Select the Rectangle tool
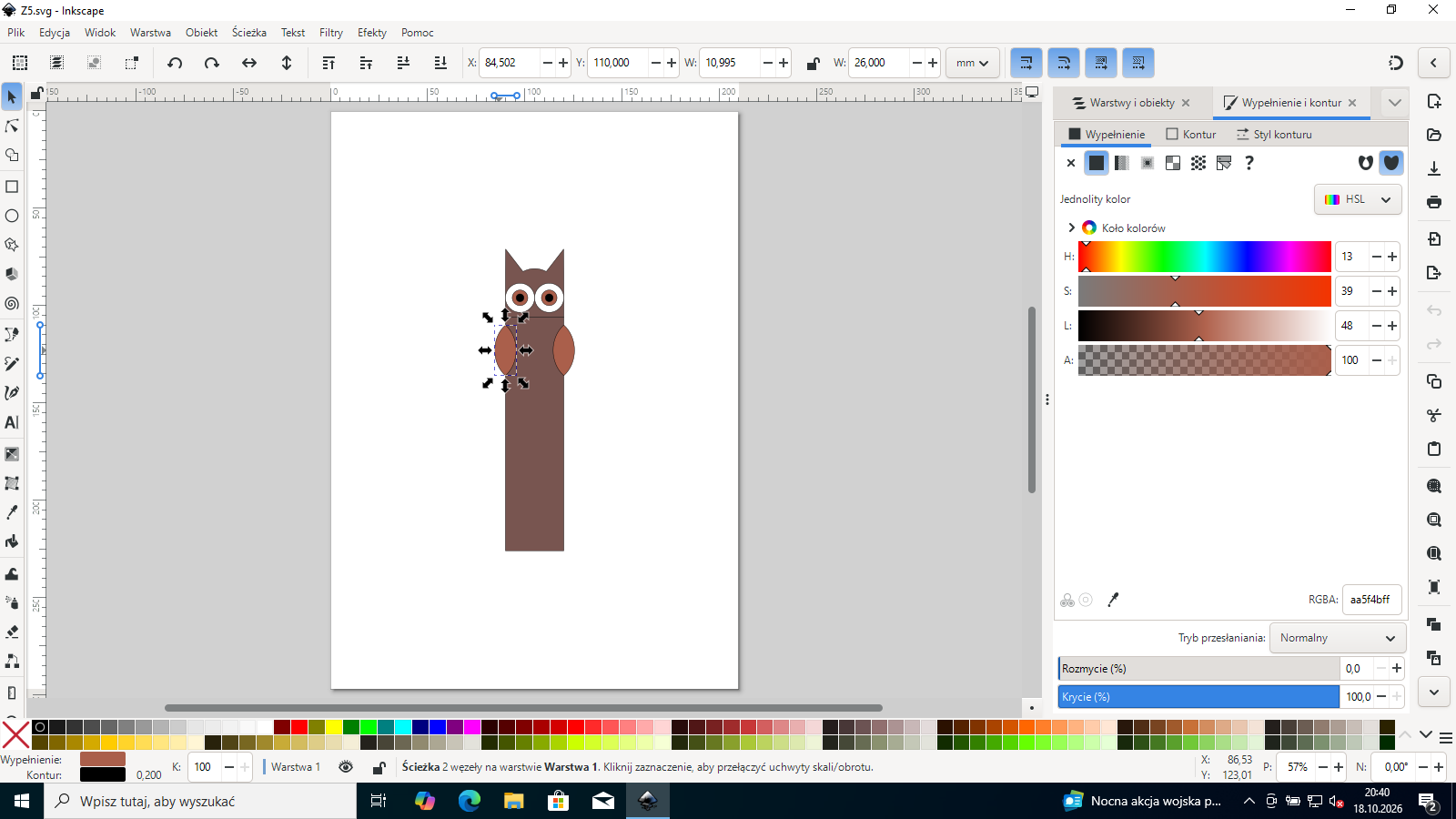Screen dimensions: 1456x819 12,187
